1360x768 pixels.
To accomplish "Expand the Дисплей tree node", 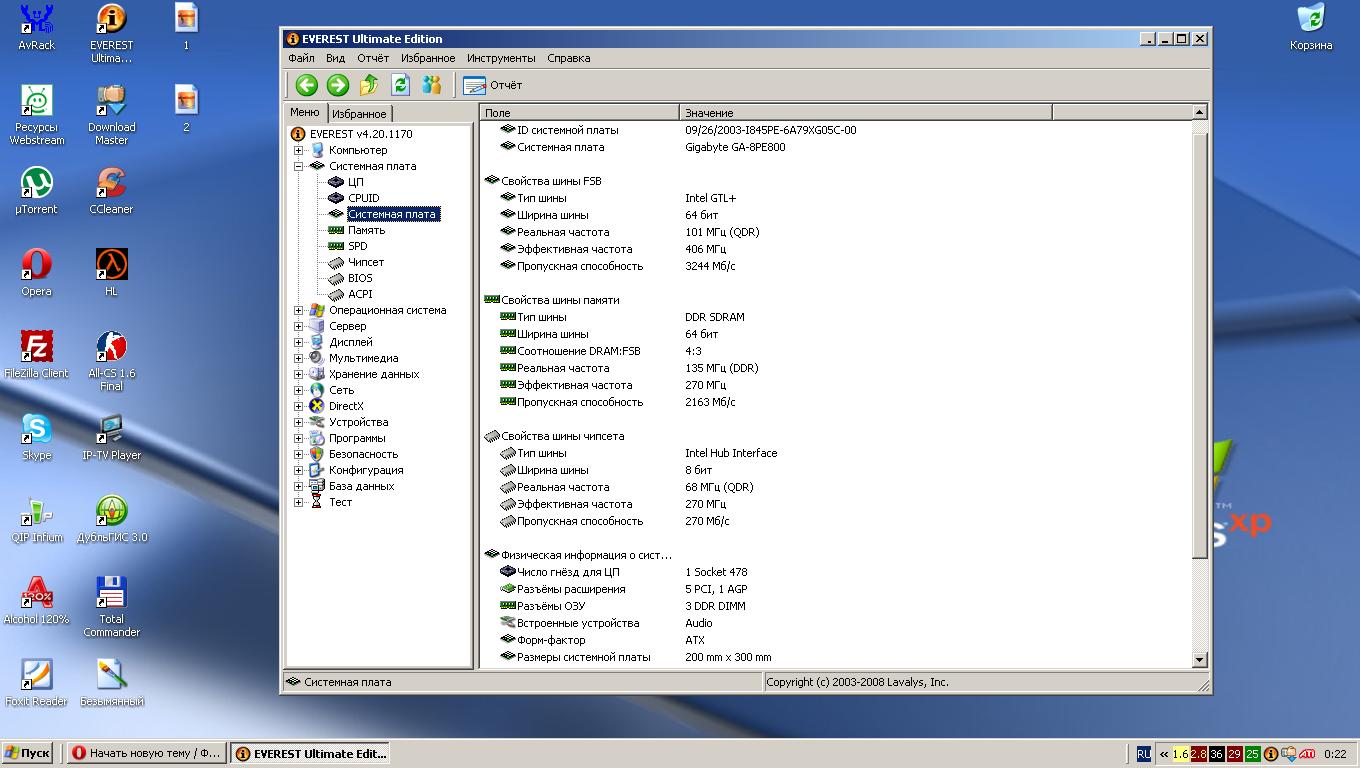I will click(298, 342).
